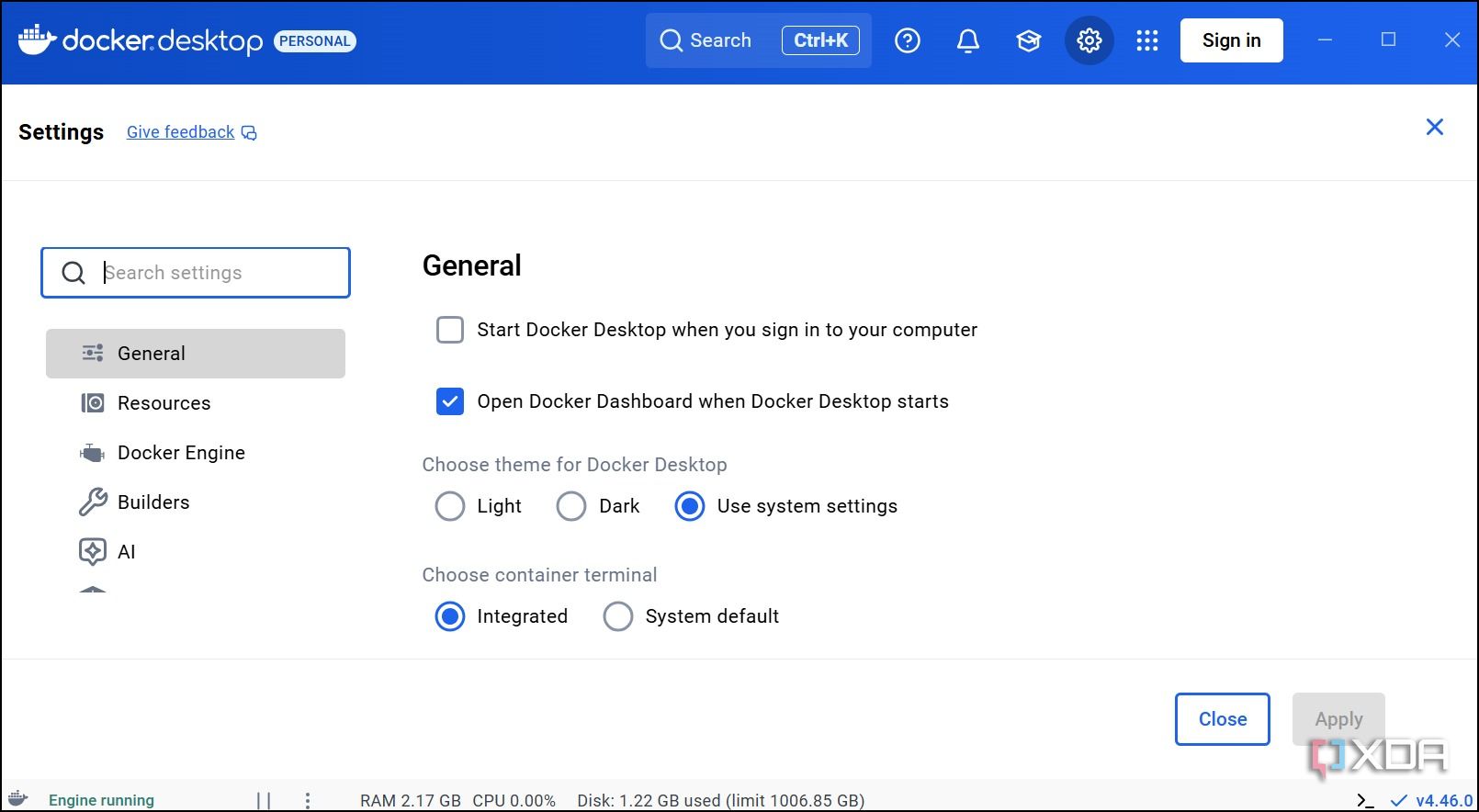Screen dimensions: 1479x812
Task: Open notifications bell icon
Action: coord(967,40)
